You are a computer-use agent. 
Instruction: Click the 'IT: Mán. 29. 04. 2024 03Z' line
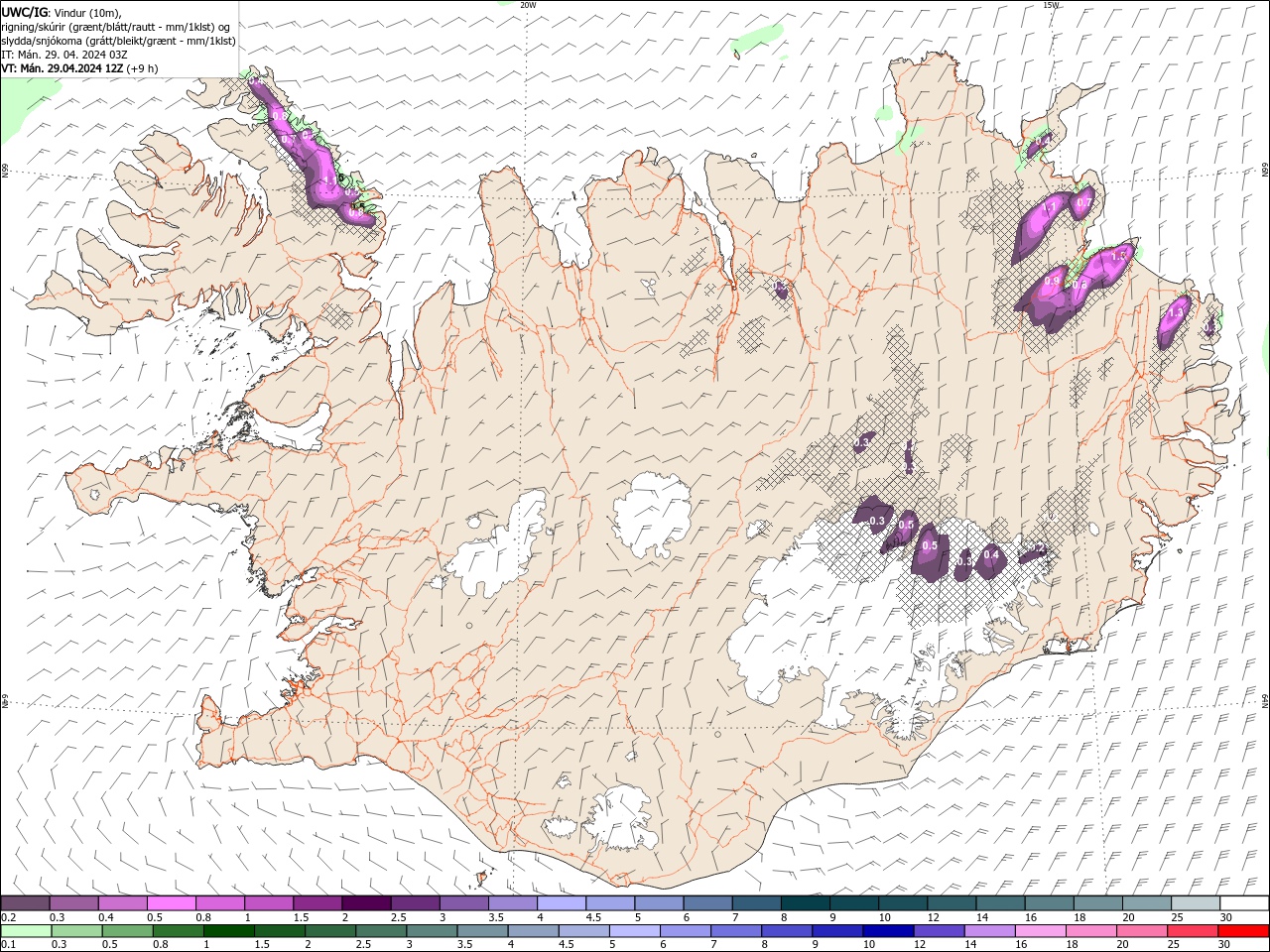[65, 55]
